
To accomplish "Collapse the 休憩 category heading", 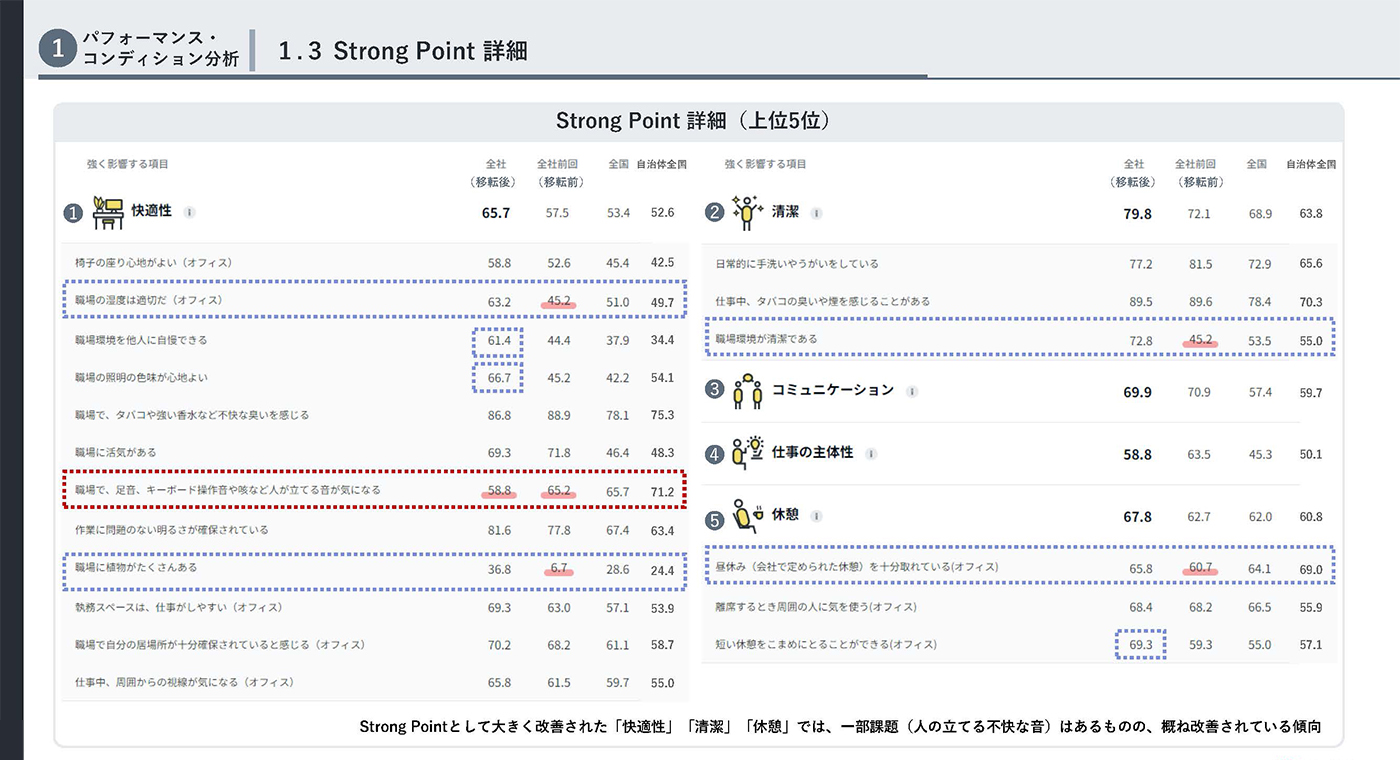I will click(1018, 517).
